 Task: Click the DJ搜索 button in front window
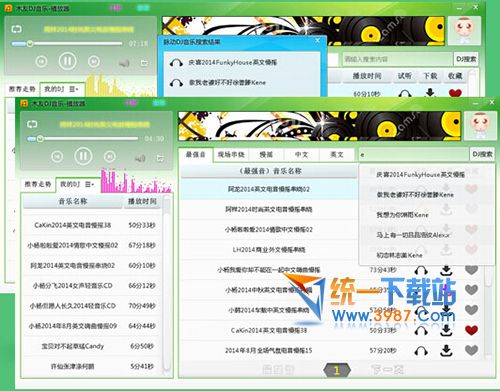pos(482,154)
